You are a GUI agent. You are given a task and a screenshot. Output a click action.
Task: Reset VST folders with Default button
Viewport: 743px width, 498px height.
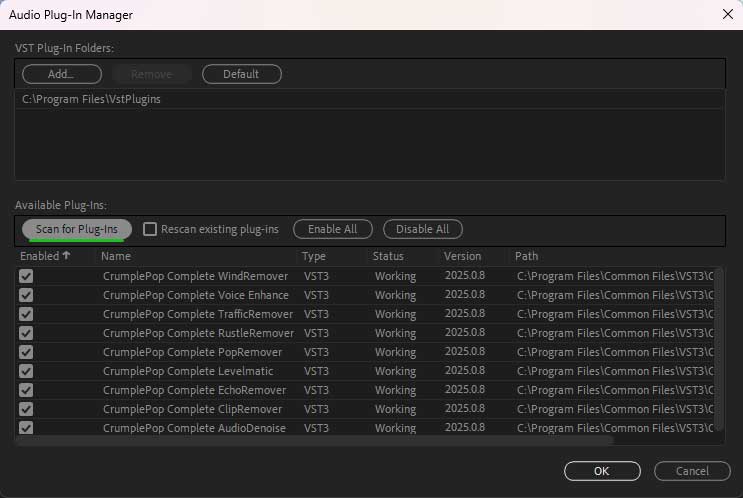(x=241, y=74)
